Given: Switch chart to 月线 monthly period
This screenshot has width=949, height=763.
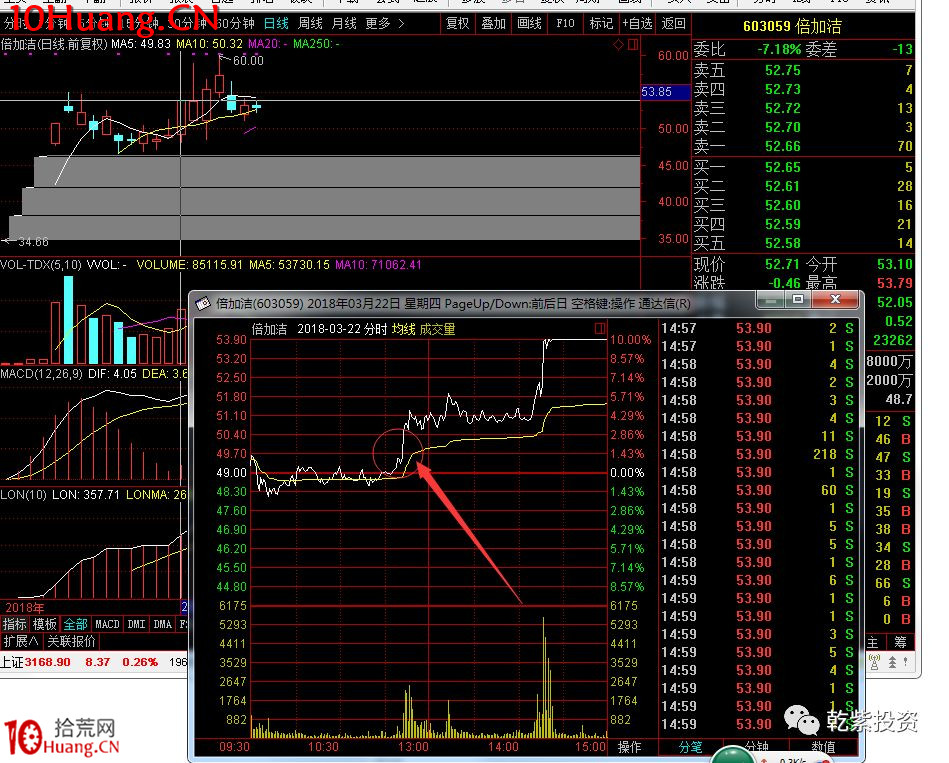Looking at the screenshot, I should 344,24.
